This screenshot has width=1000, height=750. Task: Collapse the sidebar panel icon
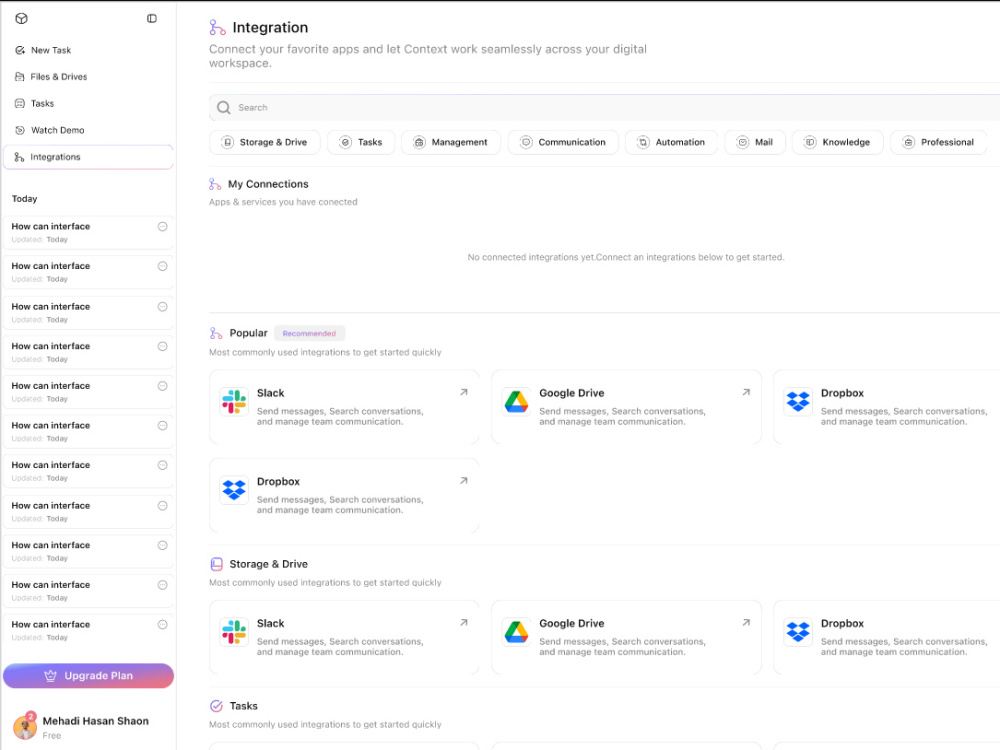[x=152, y=18]
